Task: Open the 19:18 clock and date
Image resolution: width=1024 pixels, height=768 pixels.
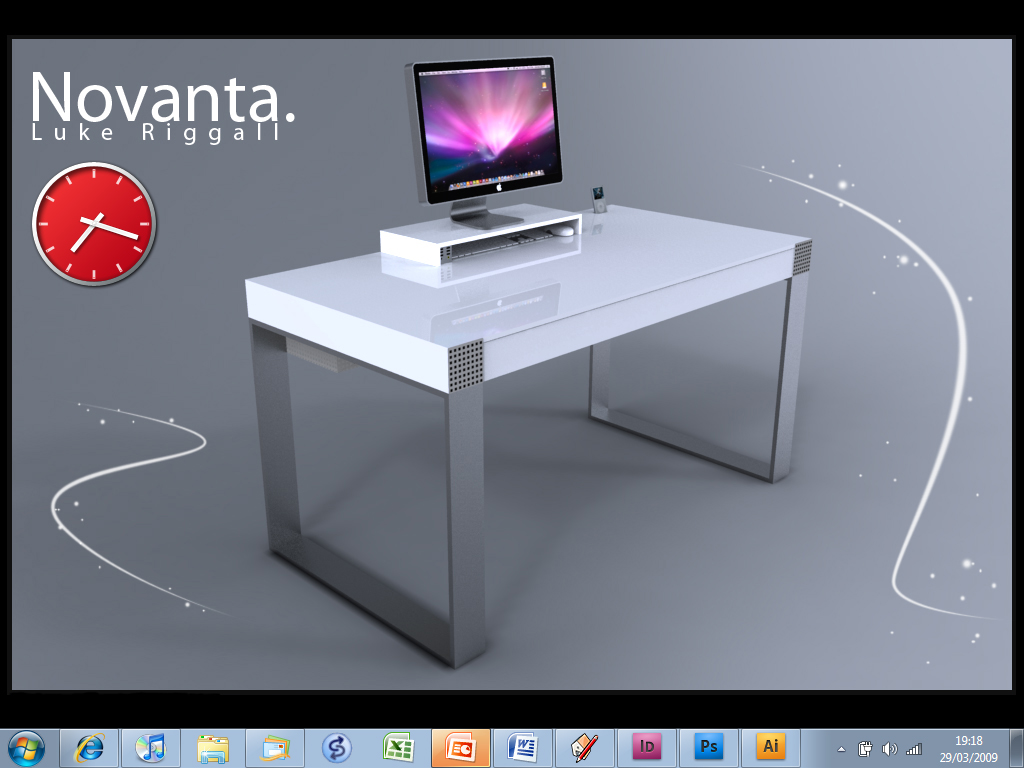Action: [968, 749]
